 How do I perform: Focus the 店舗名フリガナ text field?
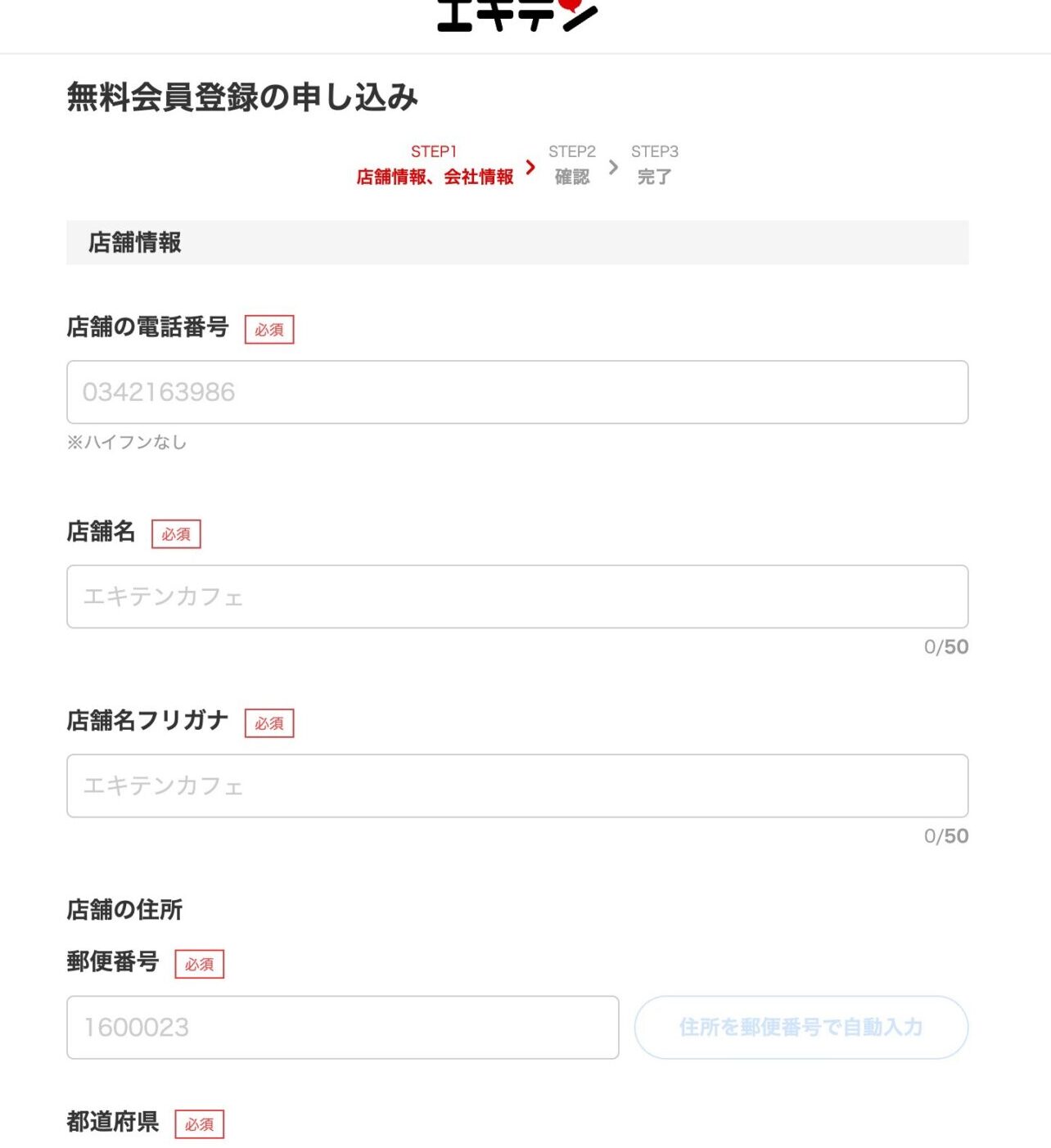click(x=517, y=786)
